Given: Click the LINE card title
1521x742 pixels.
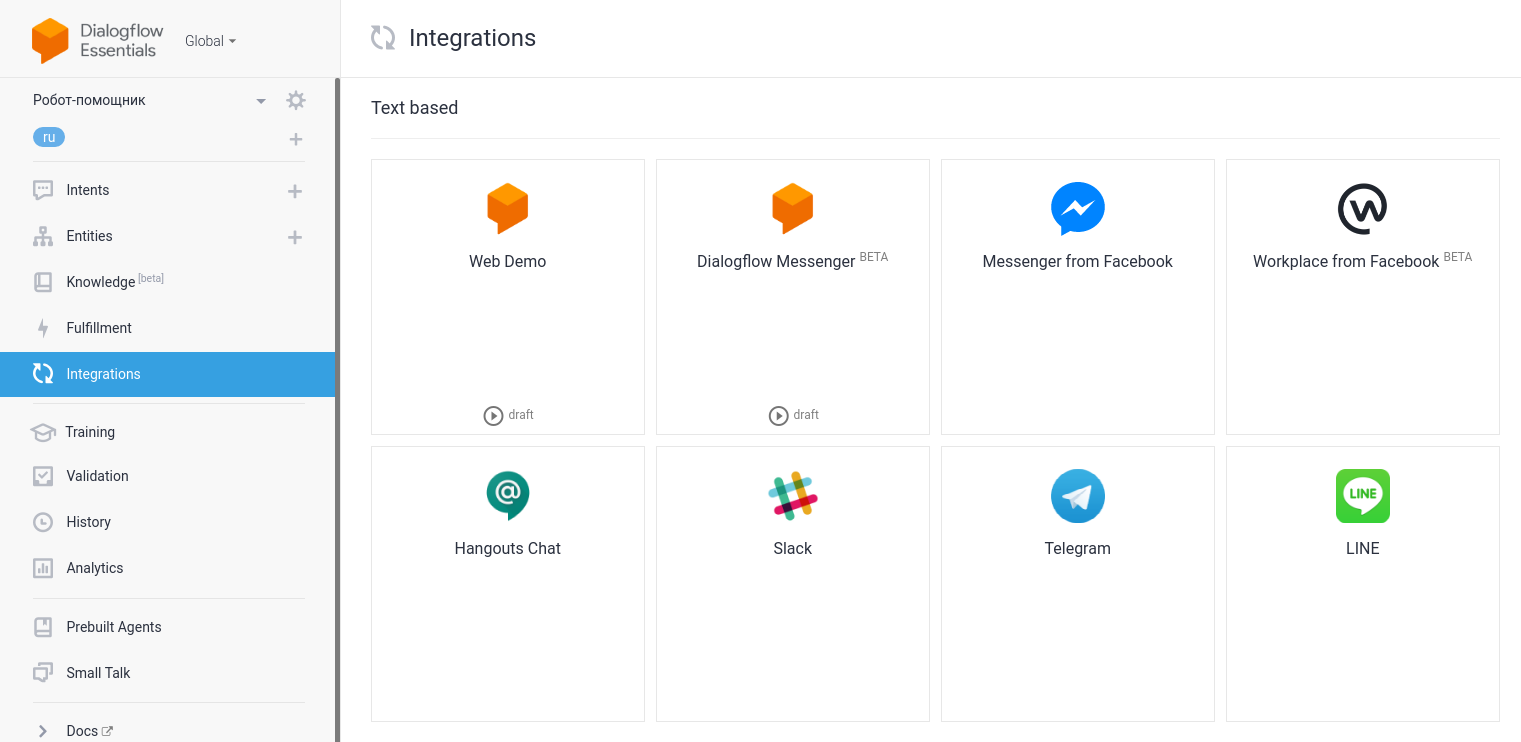Looking at the screenshot, I should 1363,548.
